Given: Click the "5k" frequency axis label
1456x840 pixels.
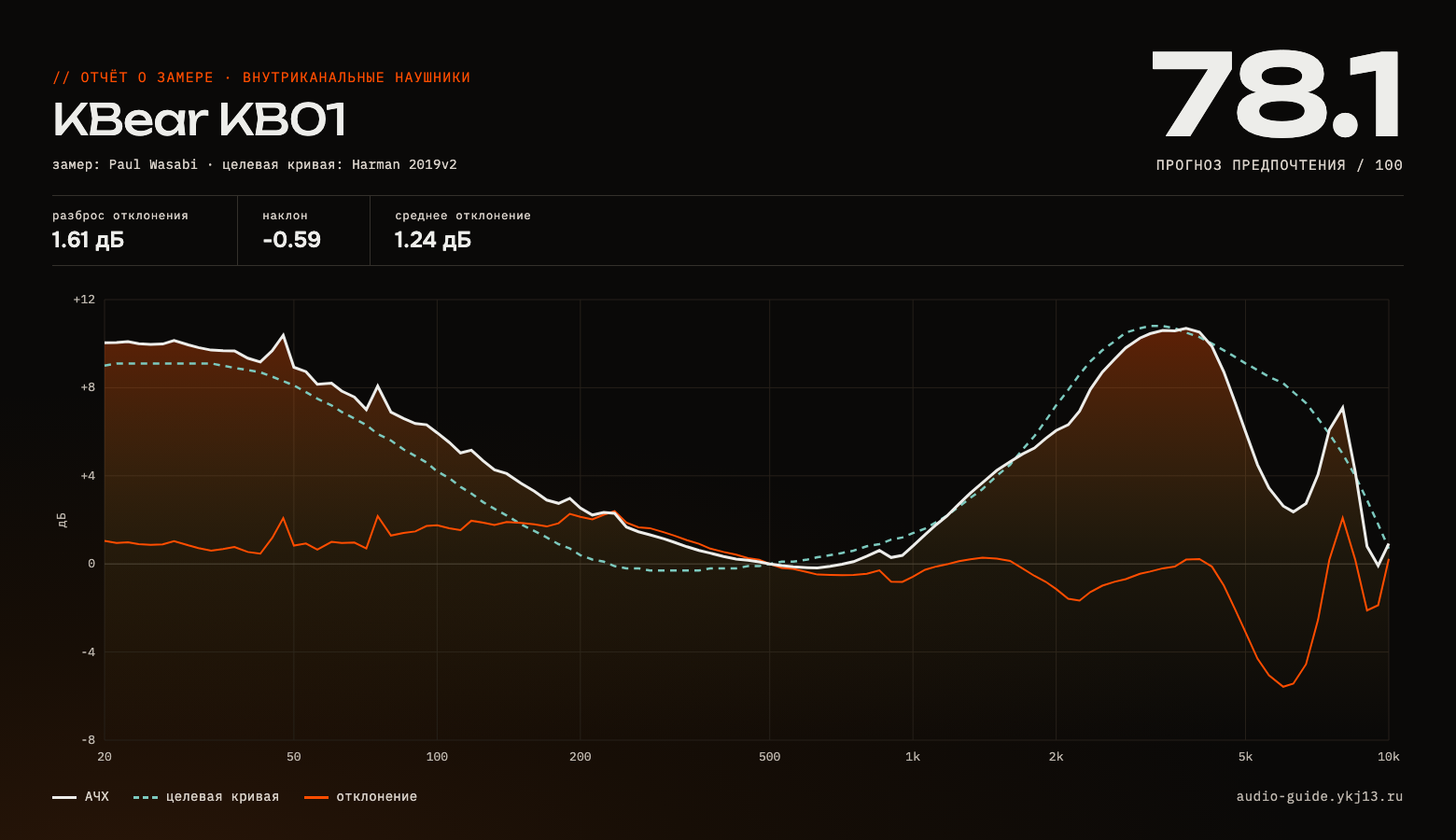Looking at the screenshot, I should point(1245,757).
